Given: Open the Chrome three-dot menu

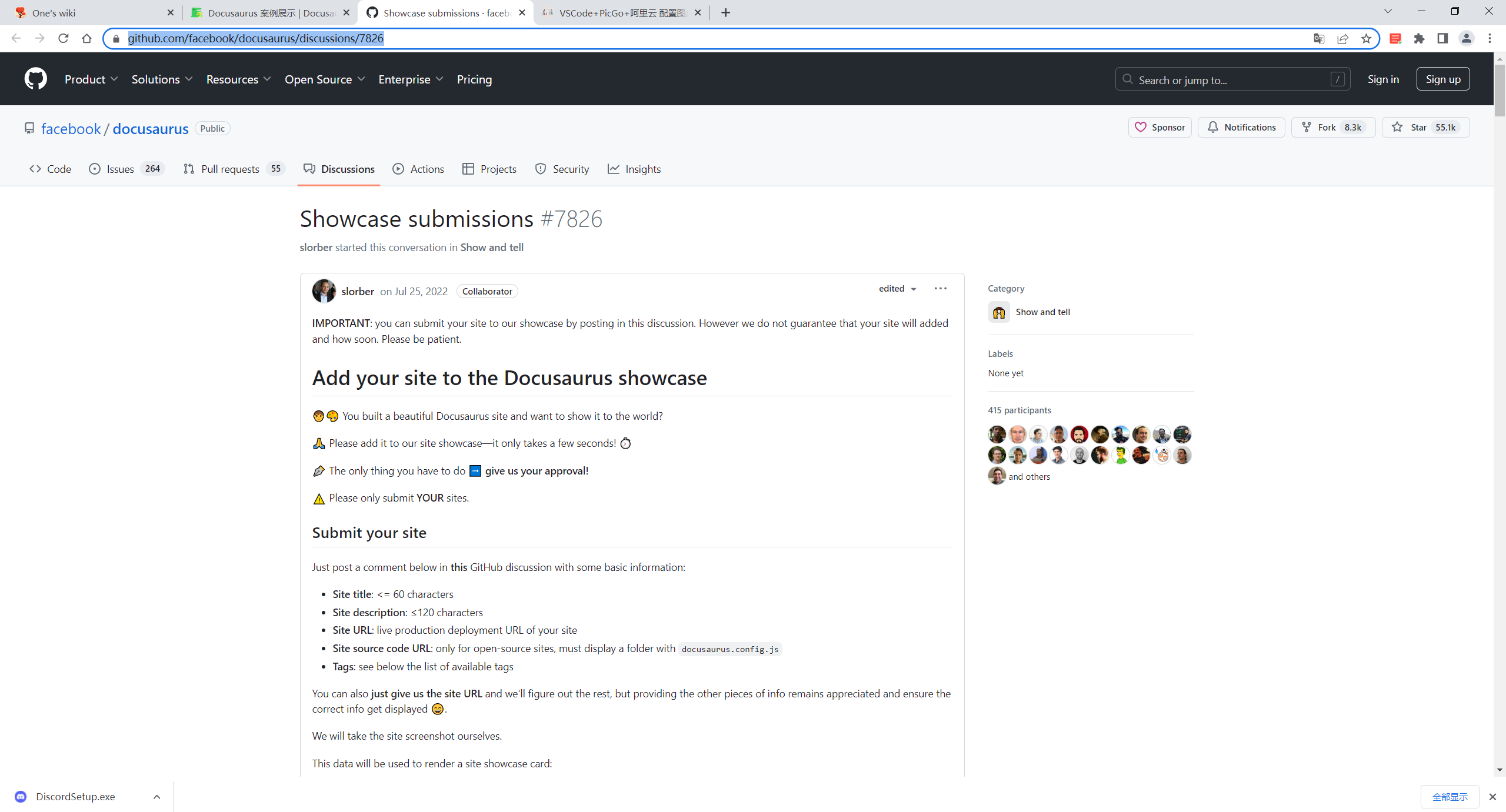Looking at the screenshot, I should (1490, 38).
